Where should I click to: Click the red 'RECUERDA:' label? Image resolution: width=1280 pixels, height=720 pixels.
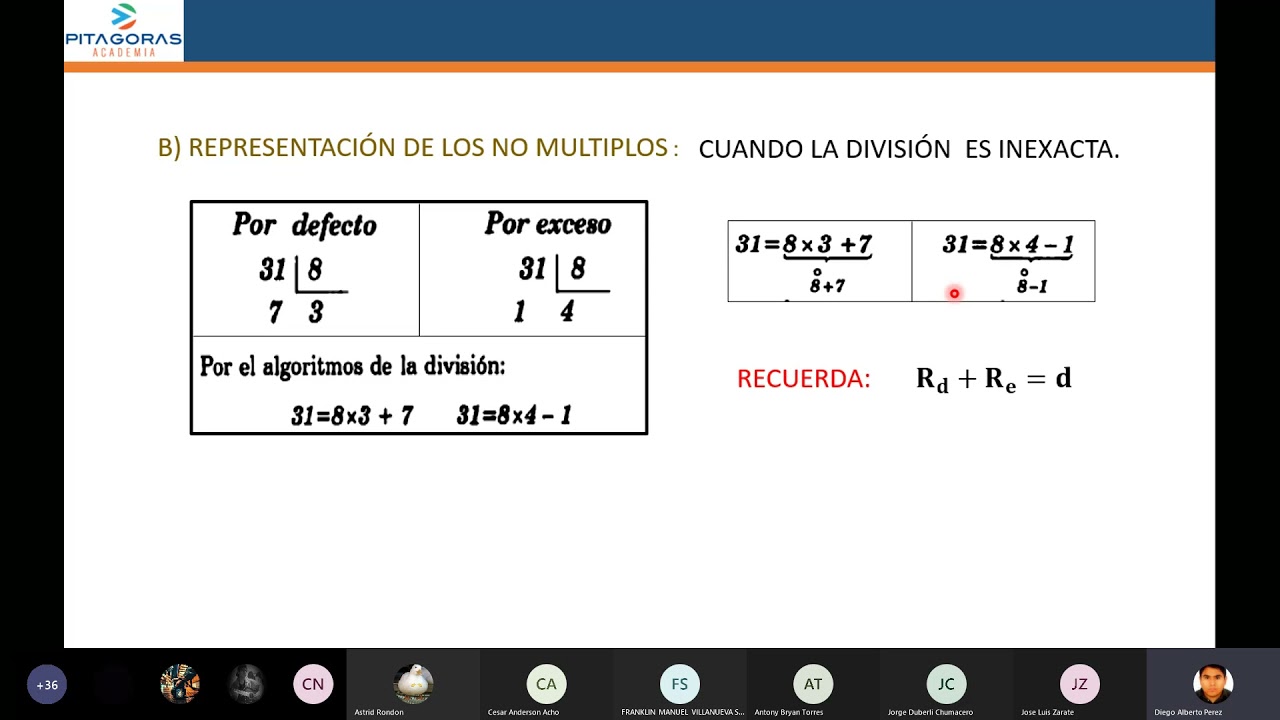click(x=803, y=379)
